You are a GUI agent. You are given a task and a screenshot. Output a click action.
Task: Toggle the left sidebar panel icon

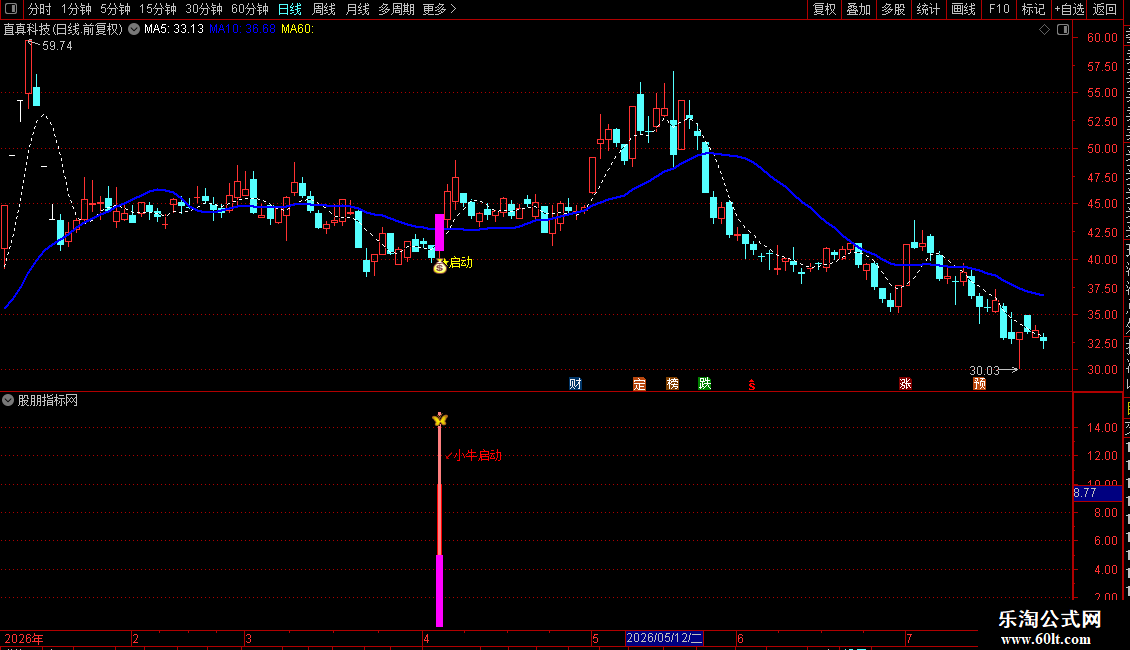tap(11, 9)
